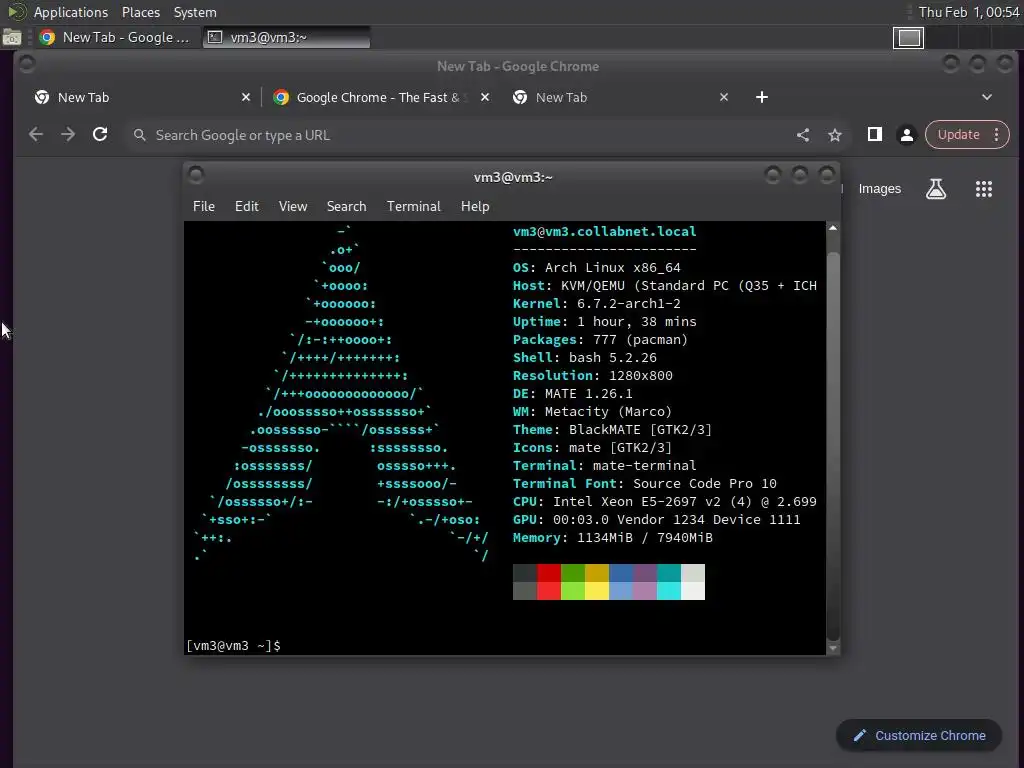Open Chrome side panel icon
The height and width of the screenshot is (768, 1024).
tap(874, 135)
